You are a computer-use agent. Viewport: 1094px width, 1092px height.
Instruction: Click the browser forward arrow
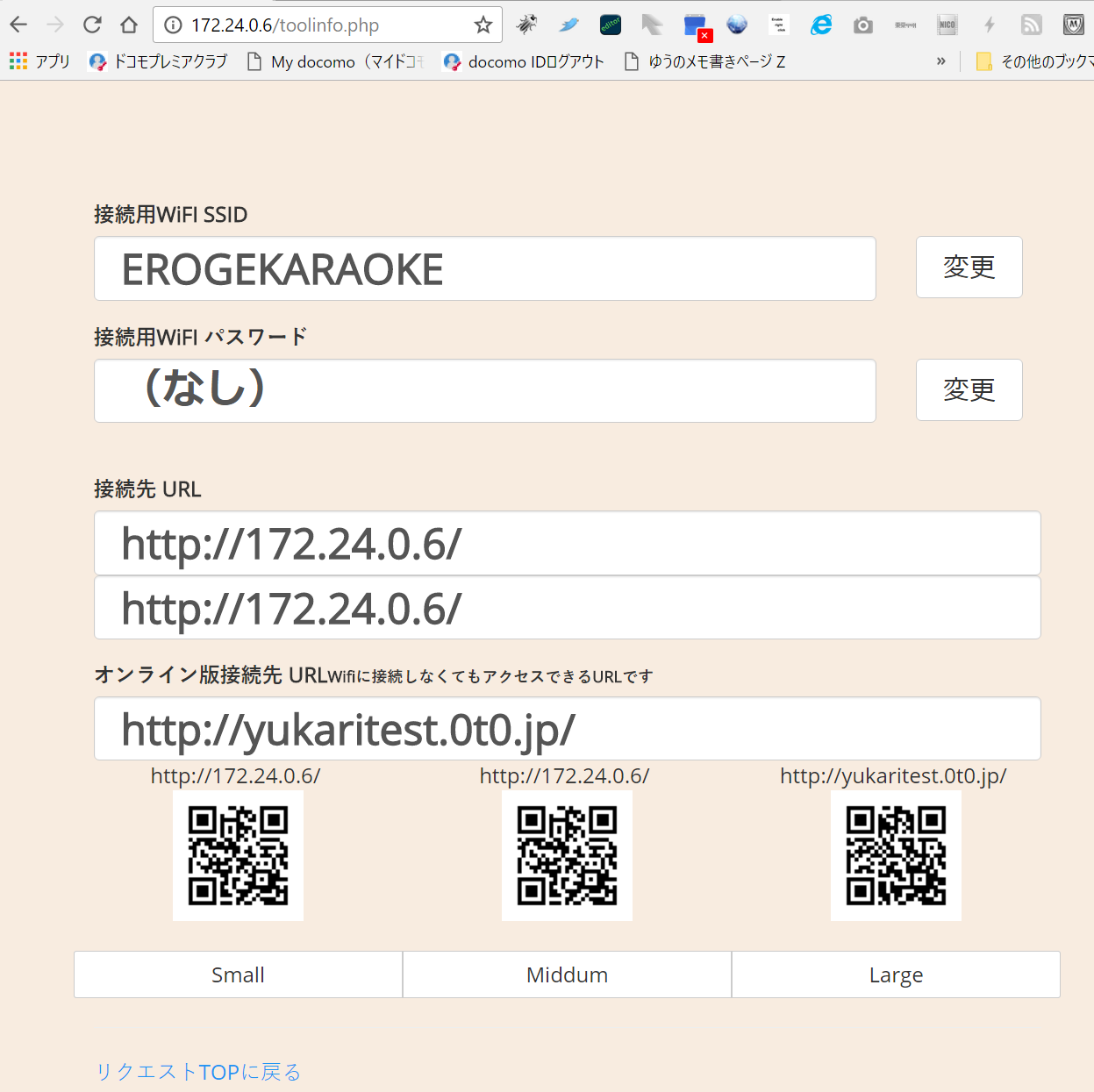55,25
